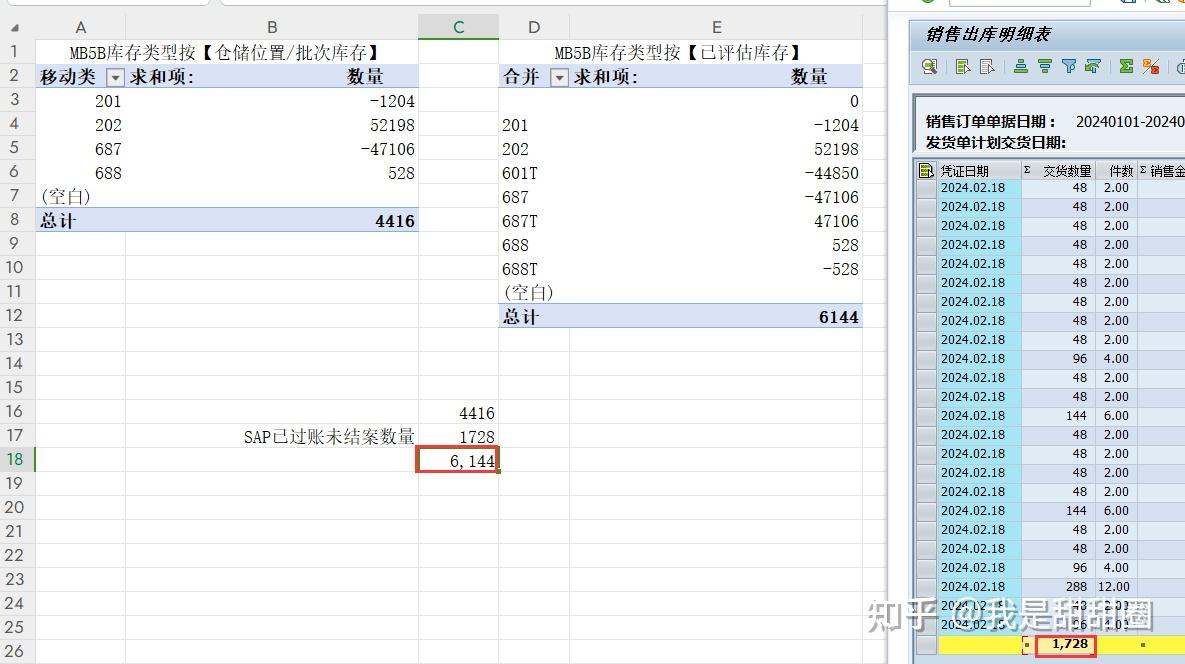Image resolution: width=1185 pixels, height=664 pixels.
Task: Open the 合并 pivot filter dropdown
Action: (x=560, y=76)
